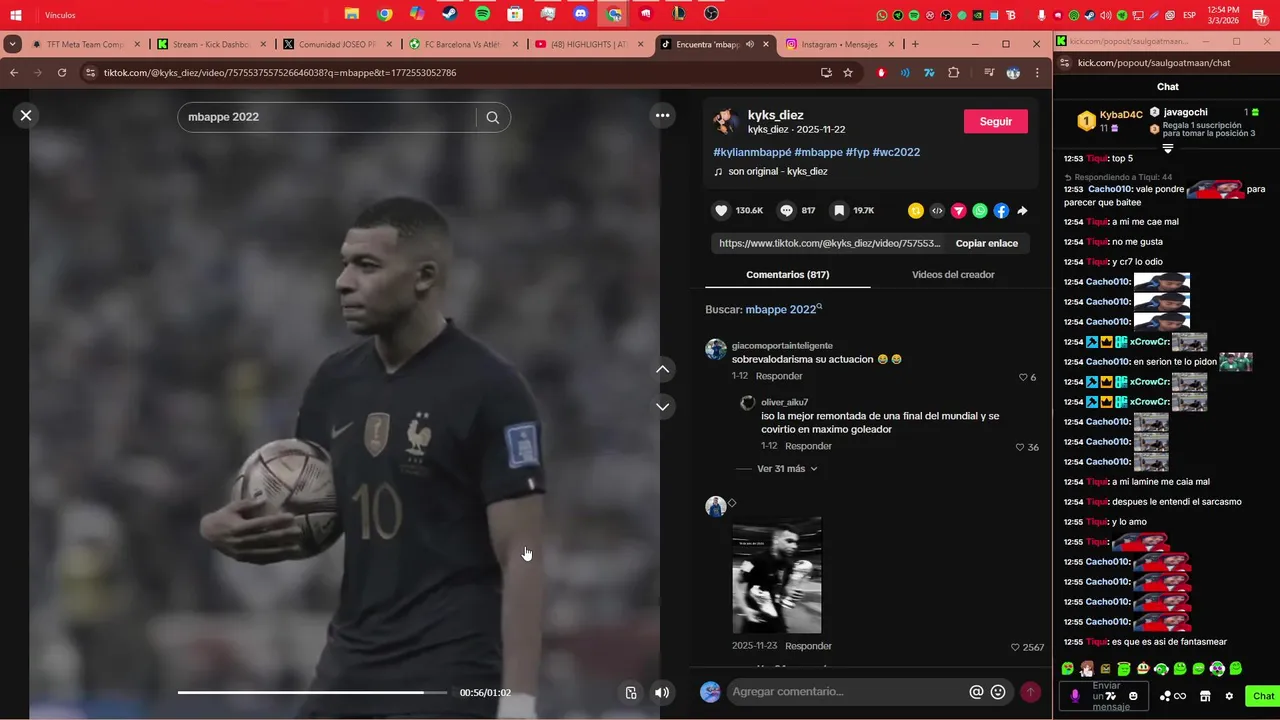The width and height of the screenshot is (1280, 720).
Task: Open the three-dot more options on the video
Action: click(x=662, y=115)
